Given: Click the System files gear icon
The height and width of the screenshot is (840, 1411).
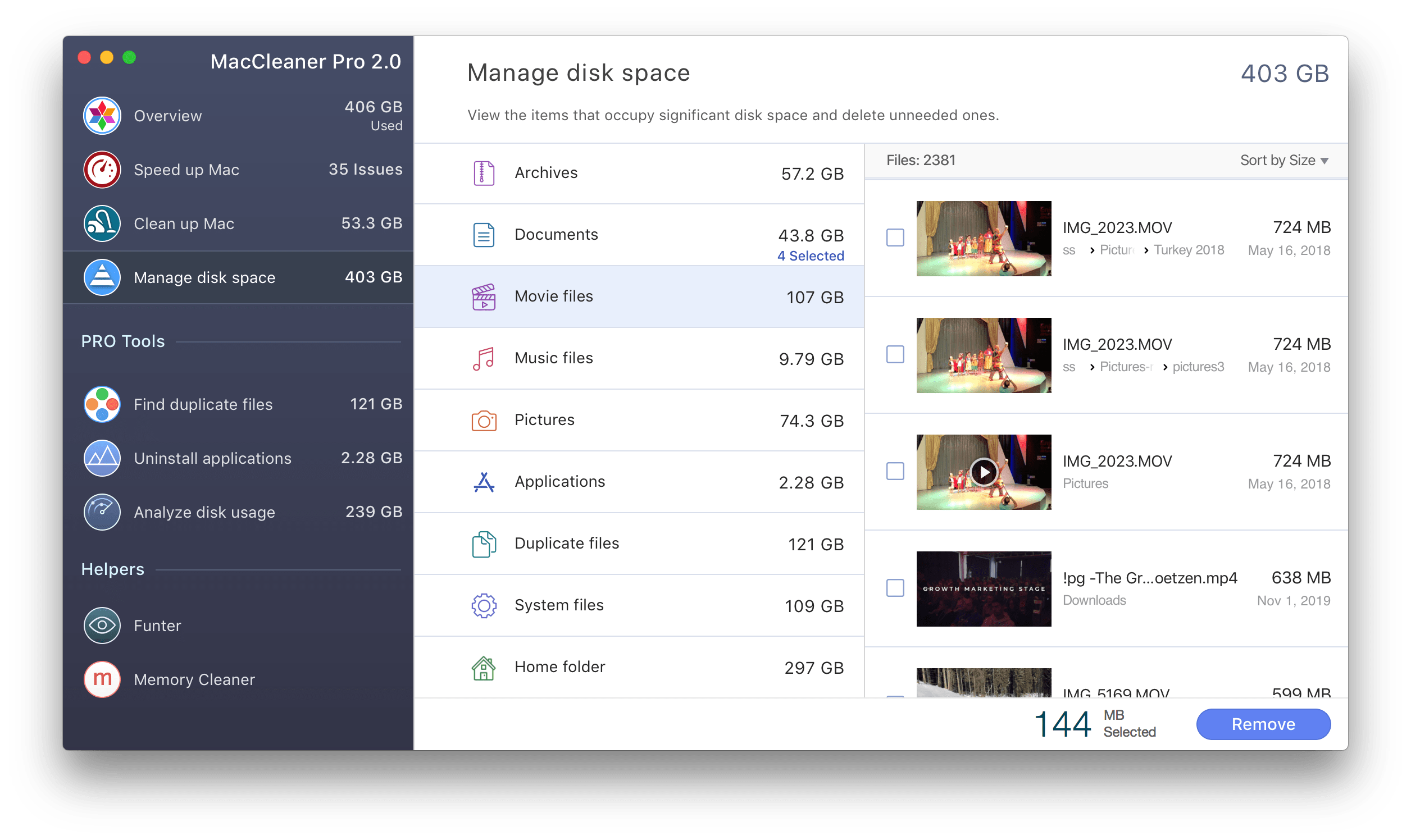Looking at the screenshot, I should pyautogui.click(x=484, y=606).
